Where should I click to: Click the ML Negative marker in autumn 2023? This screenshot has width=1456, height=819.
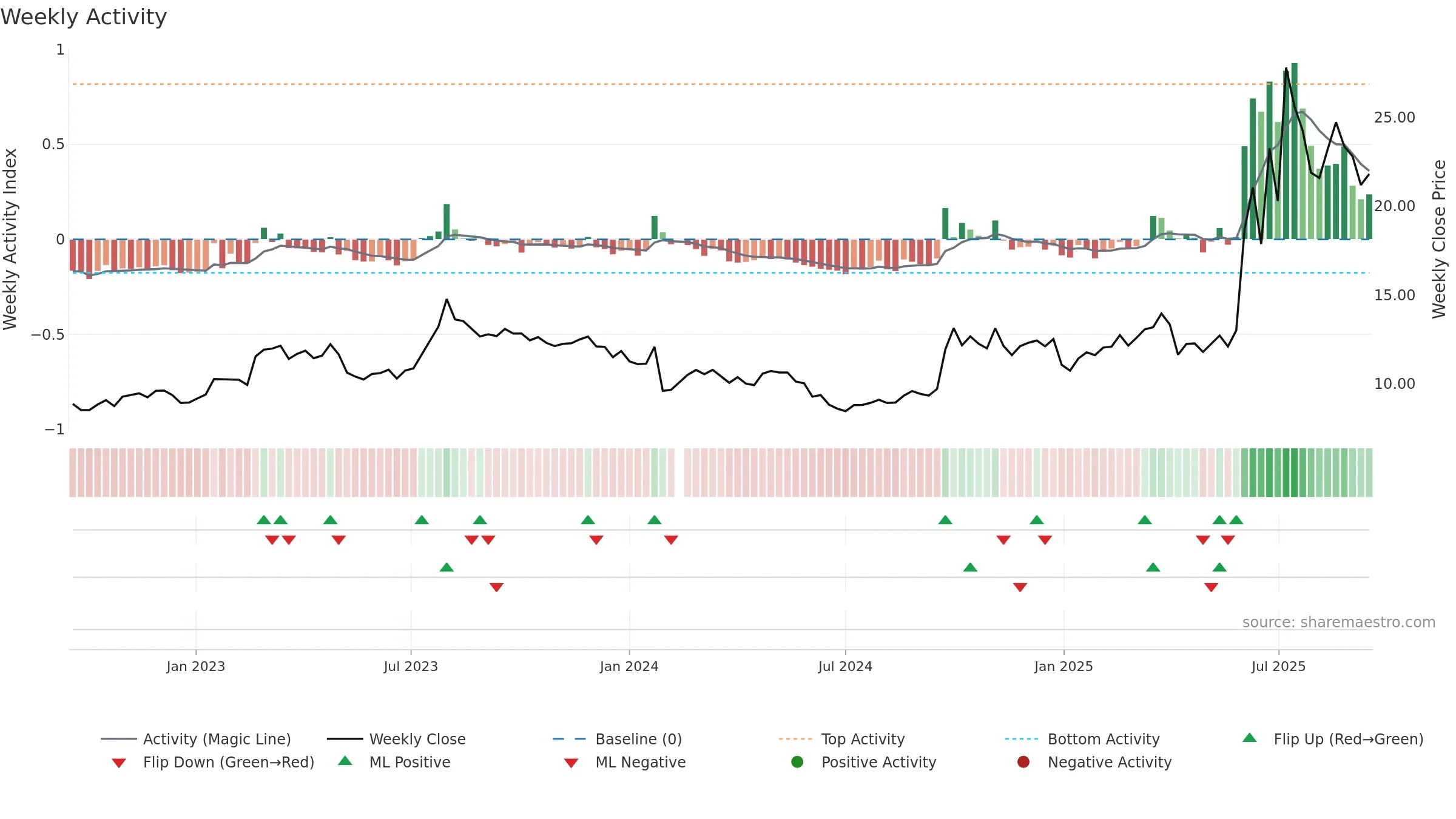496,587
